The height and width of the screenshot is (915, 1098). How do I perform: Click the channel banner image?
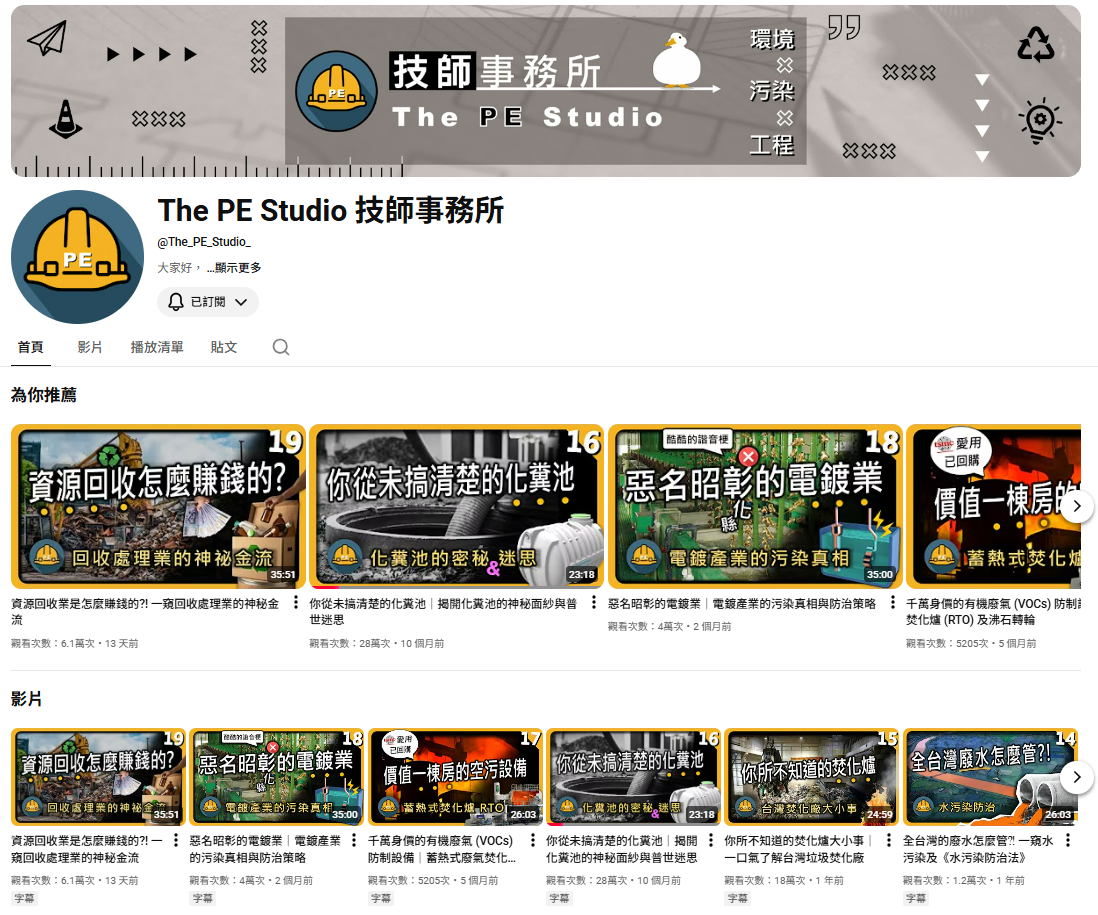[x=545, y=91]
